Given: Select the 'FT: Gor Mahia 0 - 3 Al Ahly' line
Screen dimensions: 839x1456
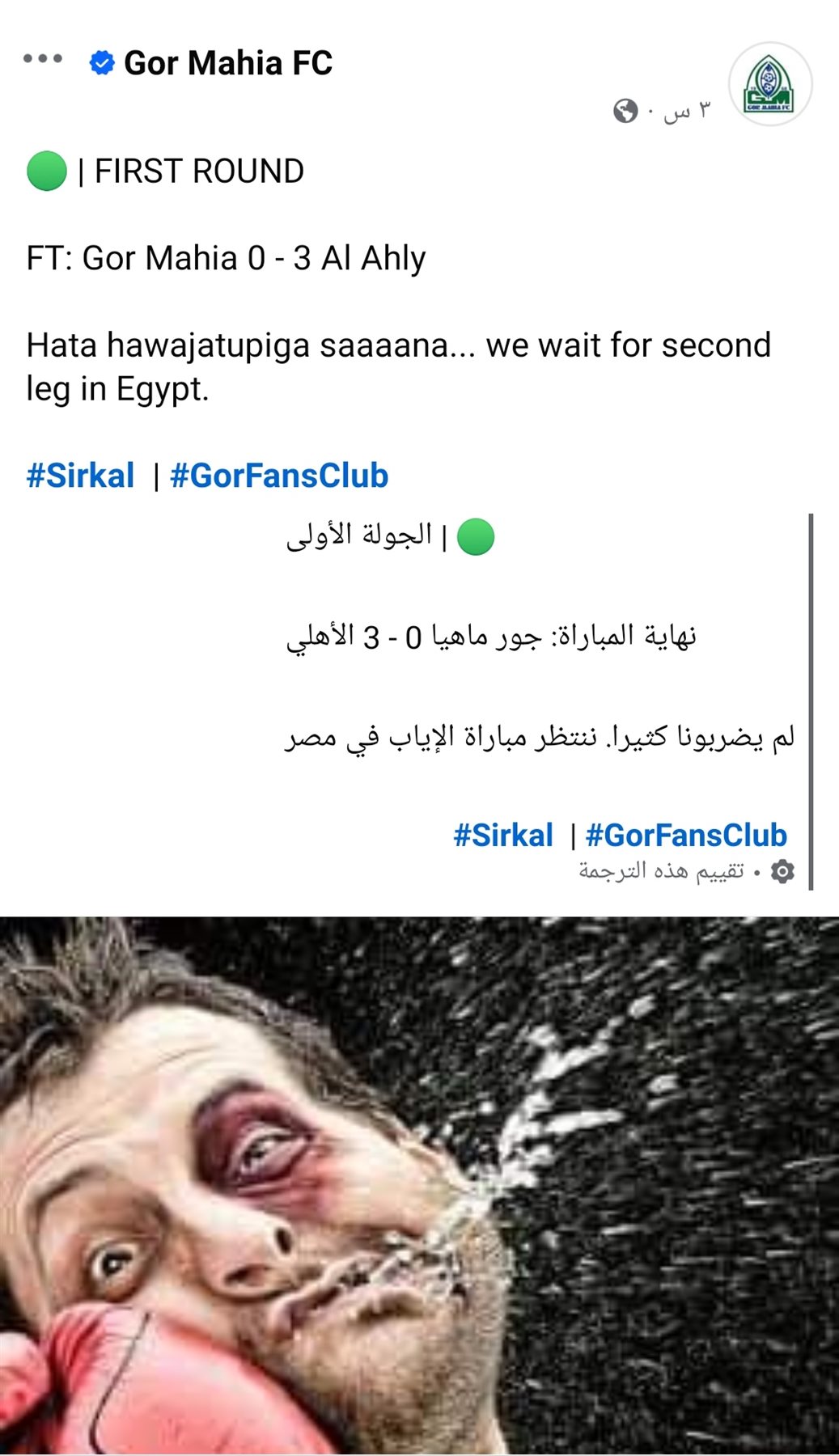Looking at the screenshot, I should (x=226, y=259).
